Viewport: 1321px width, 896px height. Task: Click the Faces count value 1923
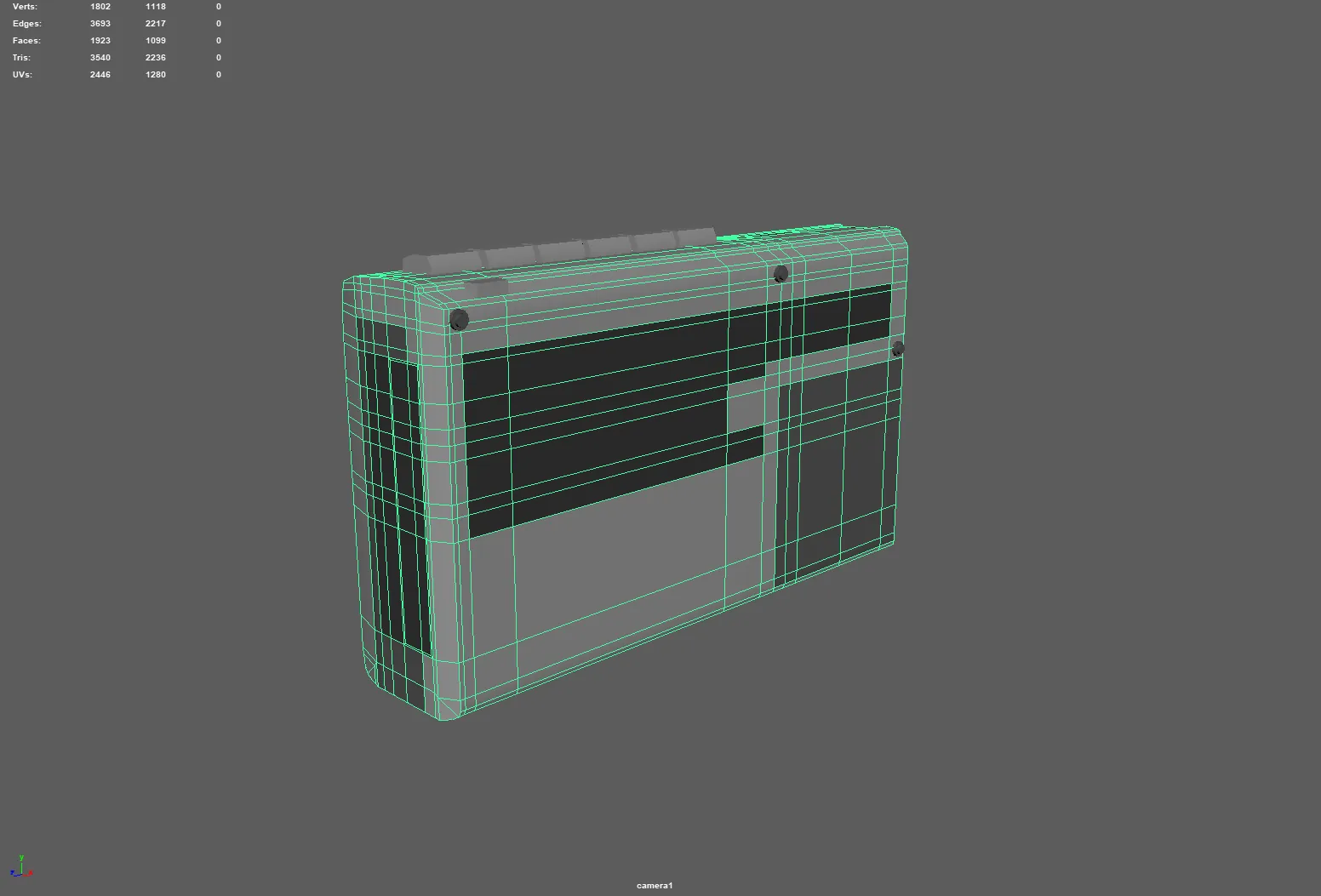(x=100, y=40)
